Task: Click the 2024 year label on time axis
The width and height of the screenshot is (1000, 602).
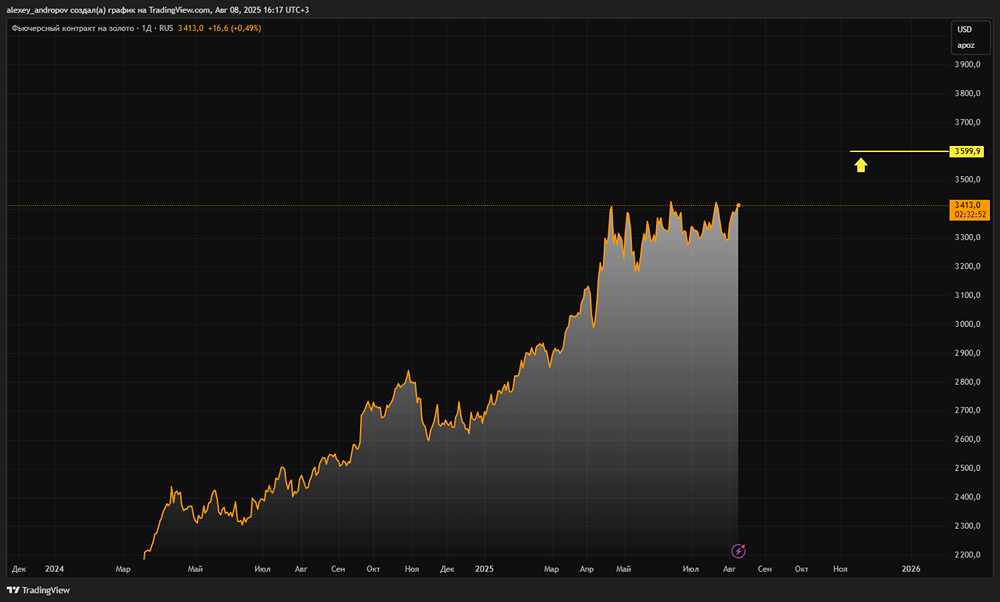Action: pos(54,569)
